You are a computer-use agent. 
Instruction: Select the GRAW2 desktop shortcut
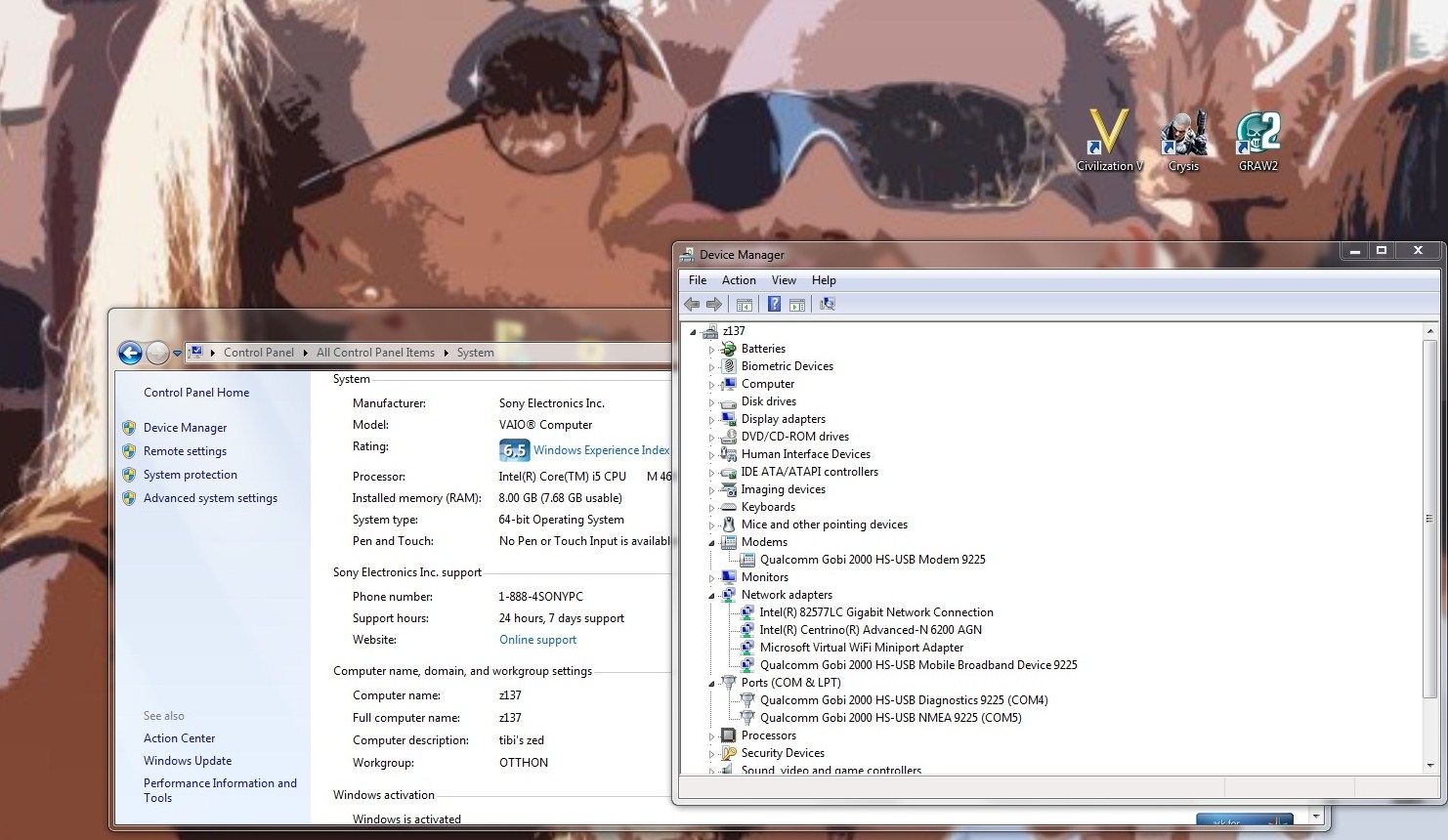click(1258, 141)
